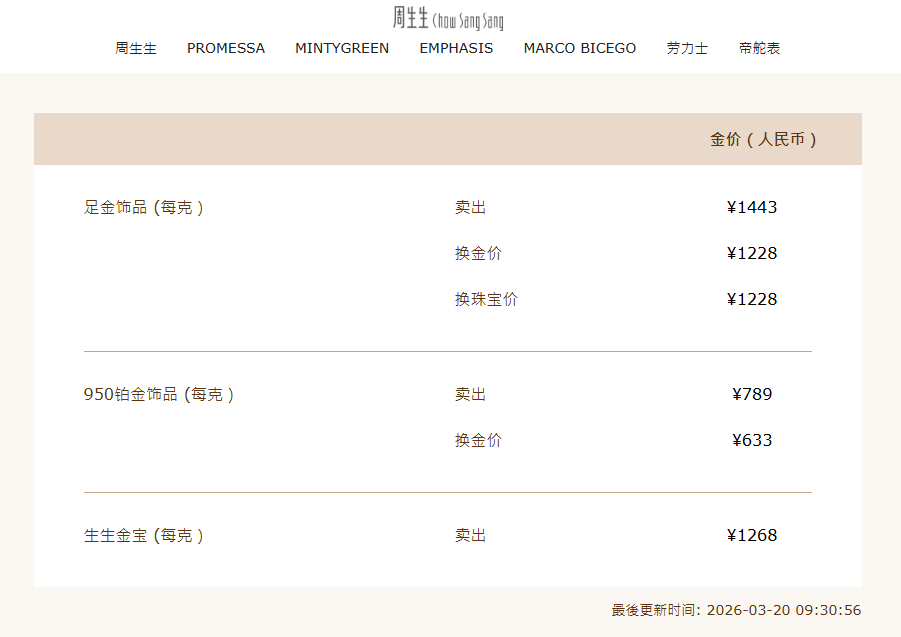Click the 换珠宝价 label
Image resolution: width=901 pixels, height=637 pixels.
coord(486,299)
